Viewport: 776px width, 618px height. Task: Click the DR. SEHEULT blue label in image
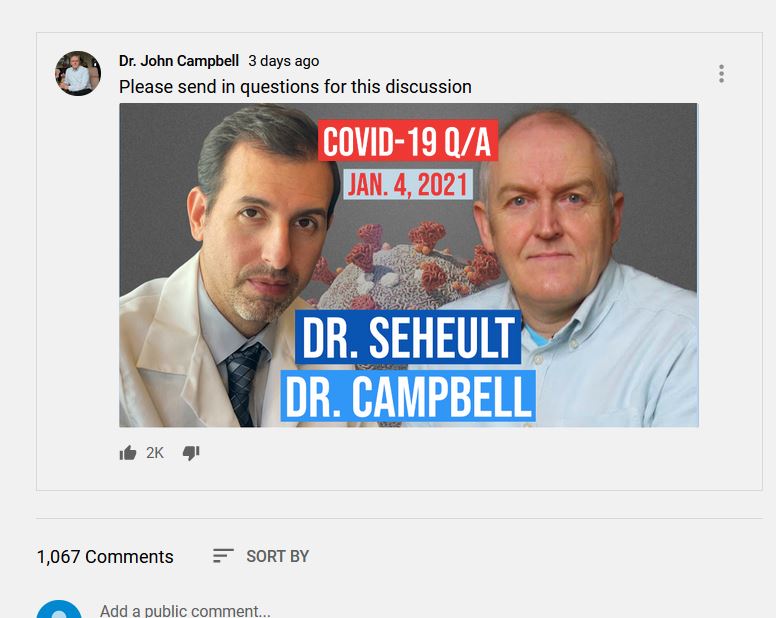(x=408, y=337)
